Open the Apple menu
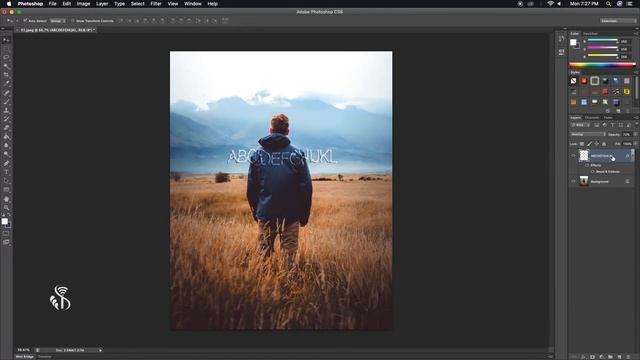Image resolution: width=640 pixels, height=360 pixels. tap(9, 4)
